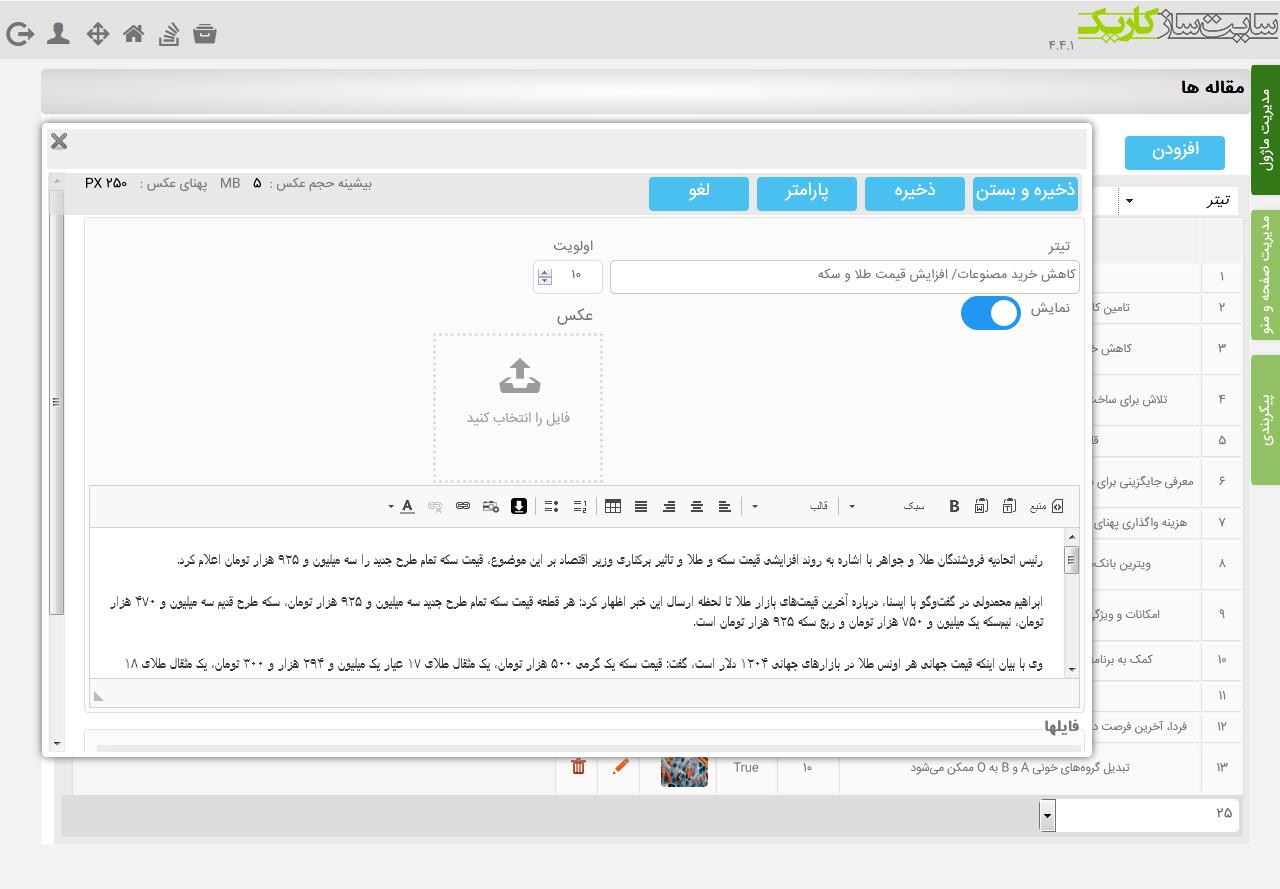Click the افزودن add button
This screenshot has height=889, width=1280.
point(1175,152)
